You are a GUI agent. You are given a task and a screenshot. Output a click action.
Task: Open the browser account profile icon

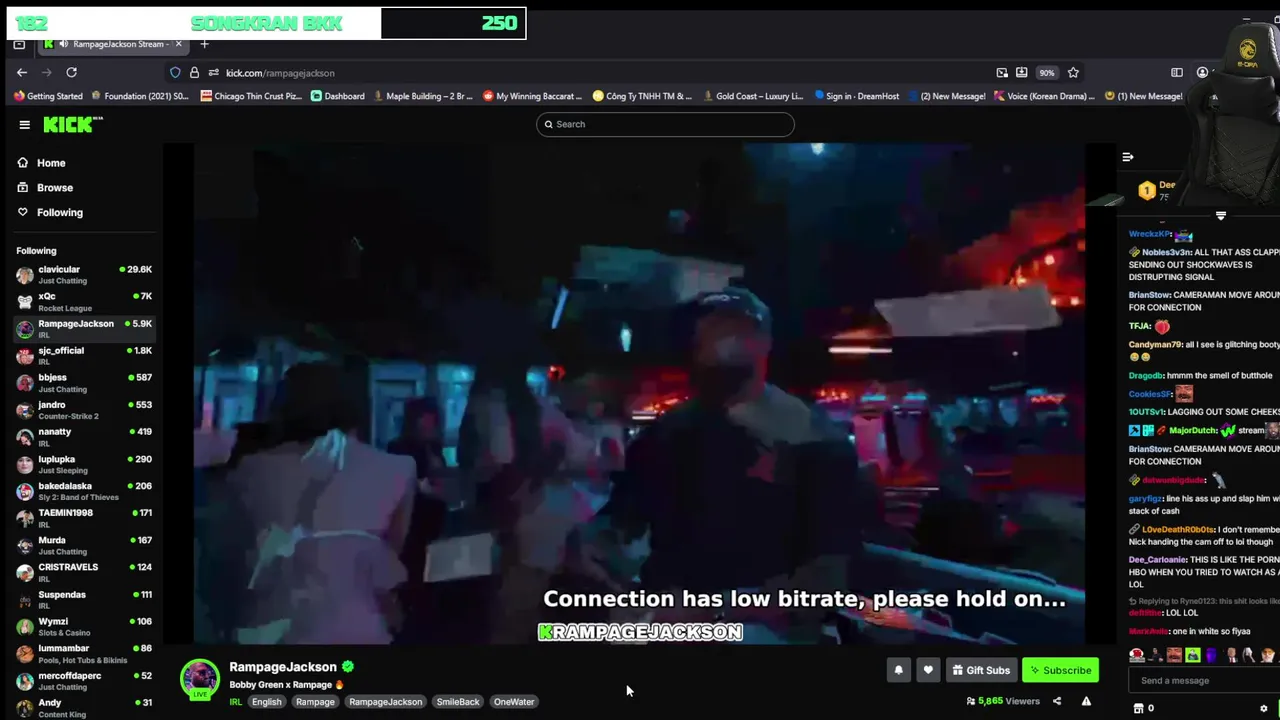pyautogui.click(x=1202, y=73)
